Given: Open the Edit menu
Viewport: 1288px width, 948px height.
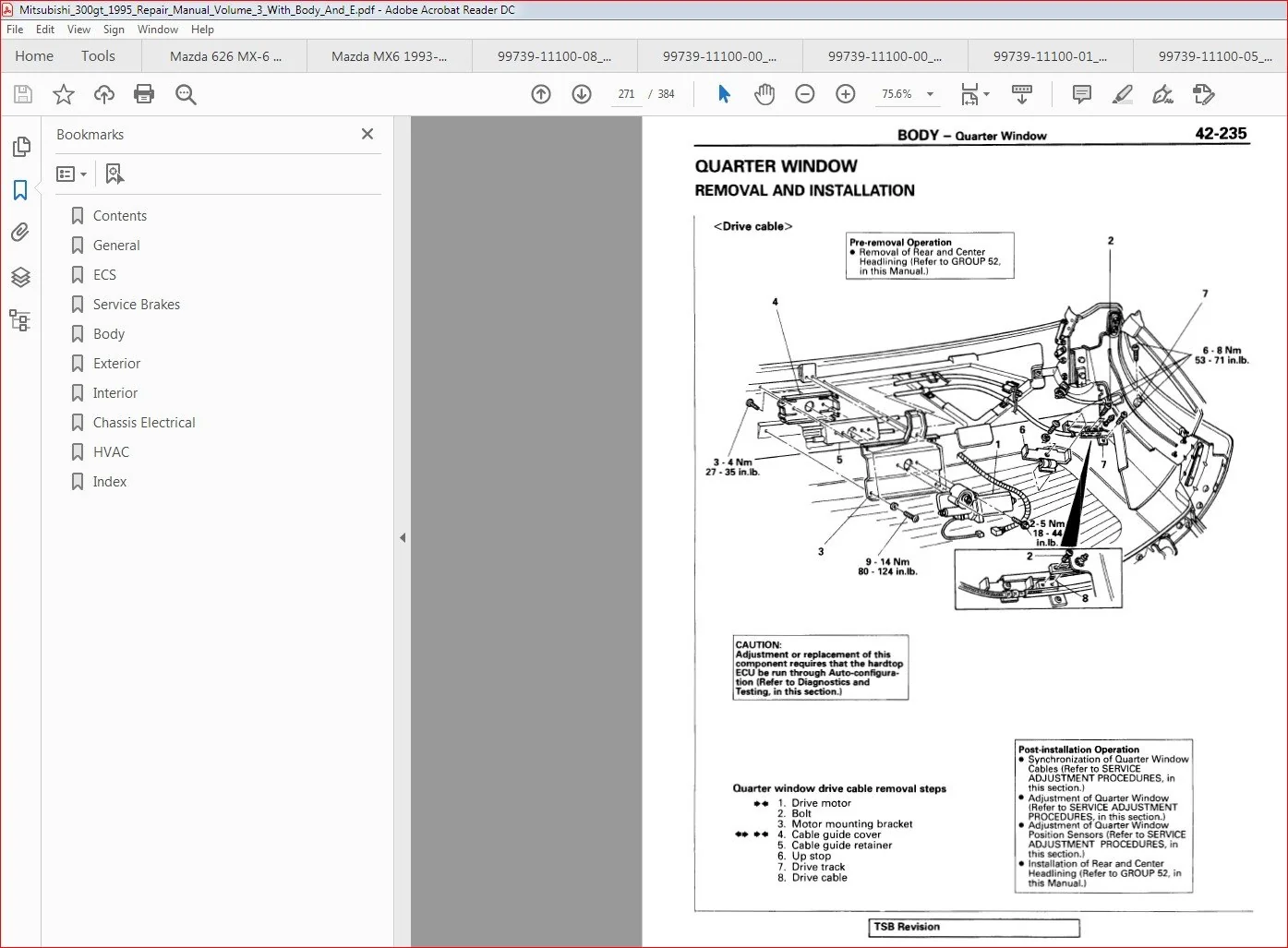Looking at the screenshot, I should [45, 30].
